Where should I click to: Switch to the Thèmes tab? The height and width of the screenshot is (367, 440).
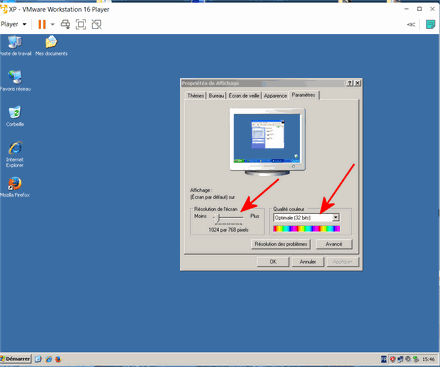pos(195,96)
